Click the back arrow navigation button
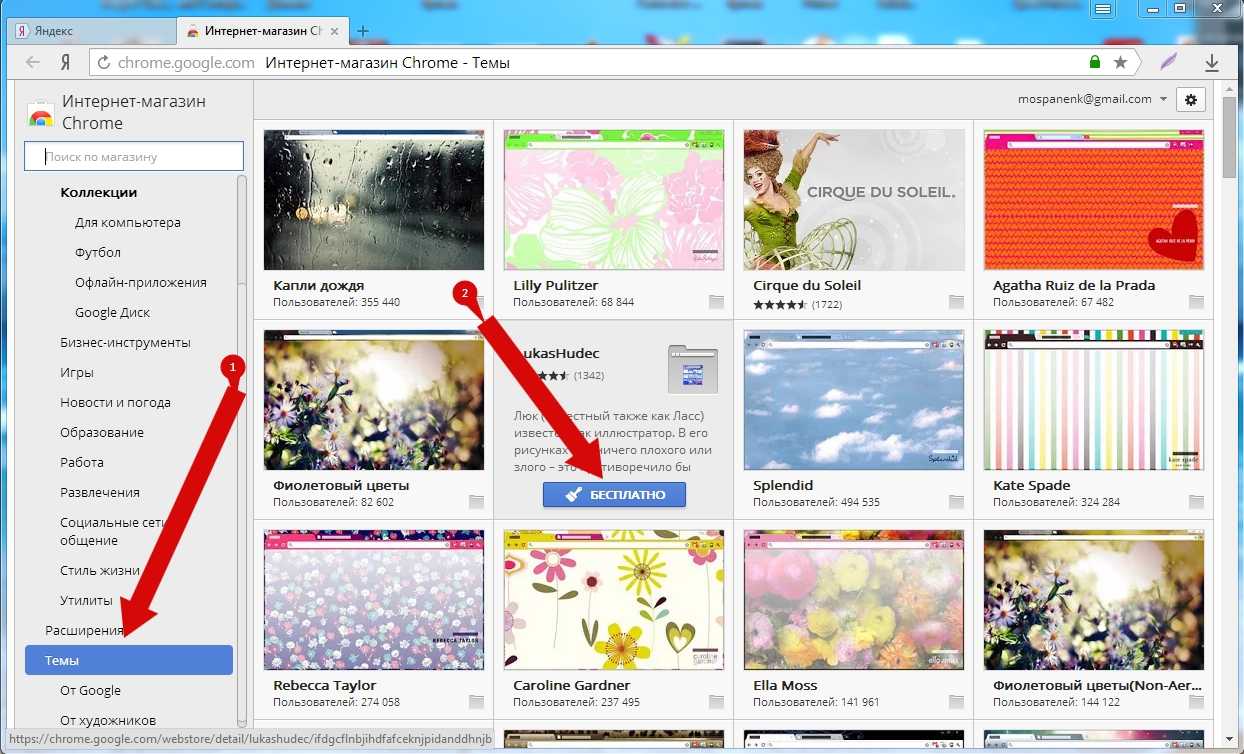 click(x=33, y=62)
